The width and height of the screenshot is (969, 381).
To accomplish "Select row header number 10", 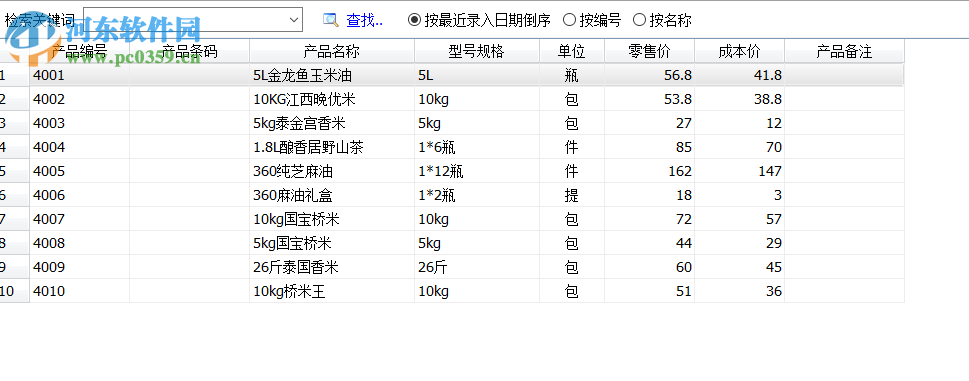I will point(14,291).
